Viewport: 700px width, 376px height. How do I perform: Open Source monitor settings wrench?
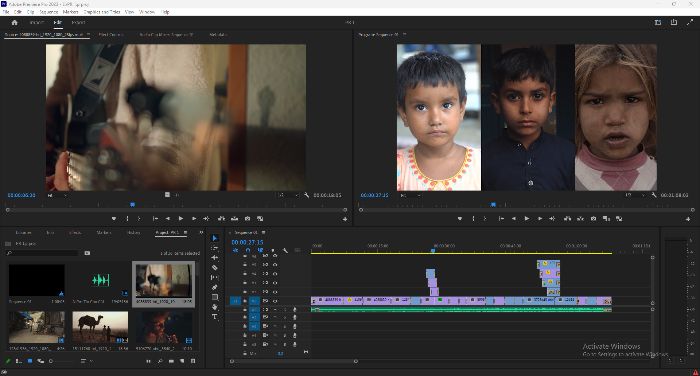307,195
